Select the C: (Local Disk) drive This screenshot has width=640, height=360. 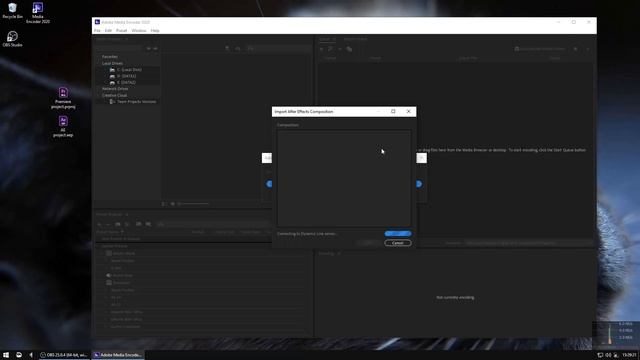tap(129, 70)
